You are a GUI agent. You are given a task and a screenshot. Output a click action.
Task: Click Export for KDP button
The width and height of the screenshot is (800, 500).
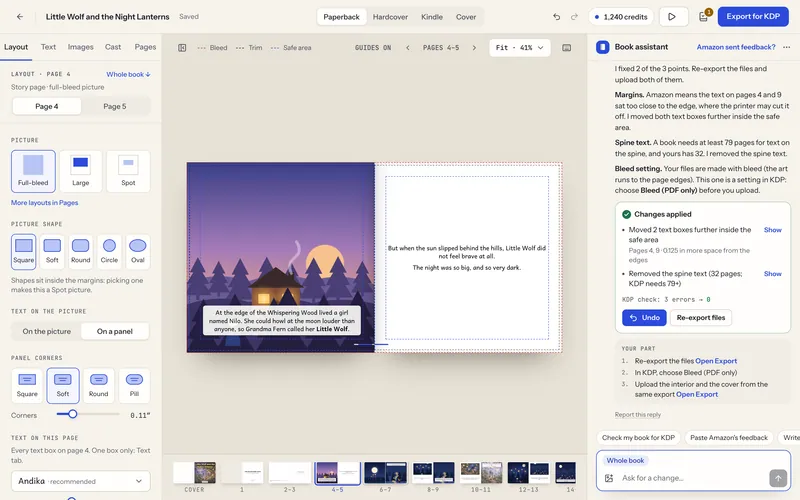pyautogui.click(x=753, y=17)
